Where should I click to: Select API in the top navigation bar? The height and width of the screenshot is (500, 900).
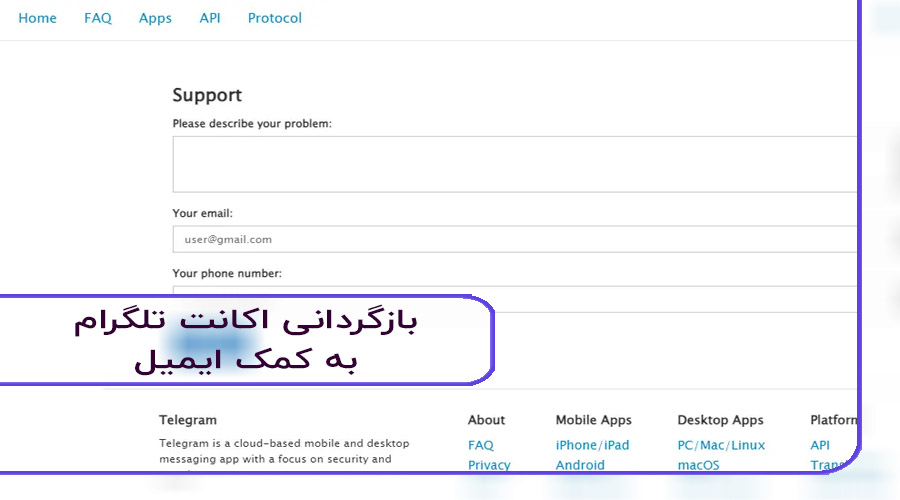[210, 18]
